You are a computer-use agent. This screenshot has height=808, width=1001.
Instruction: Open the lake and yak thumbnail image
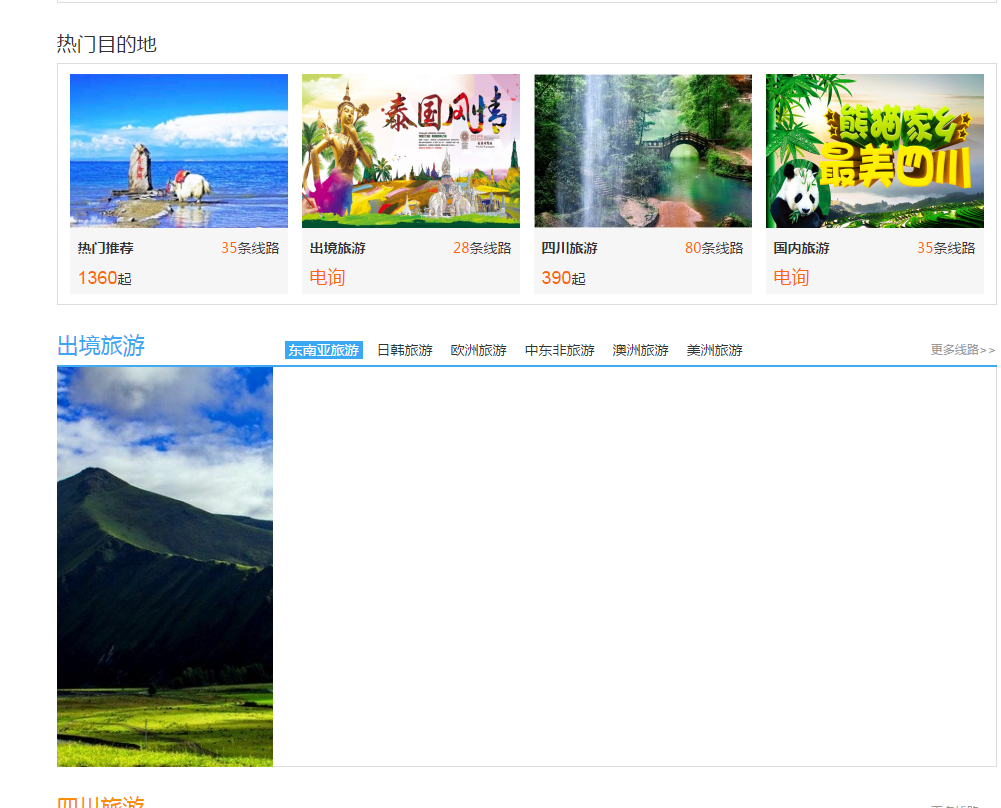pyautogui.click(x=179, y=151)
